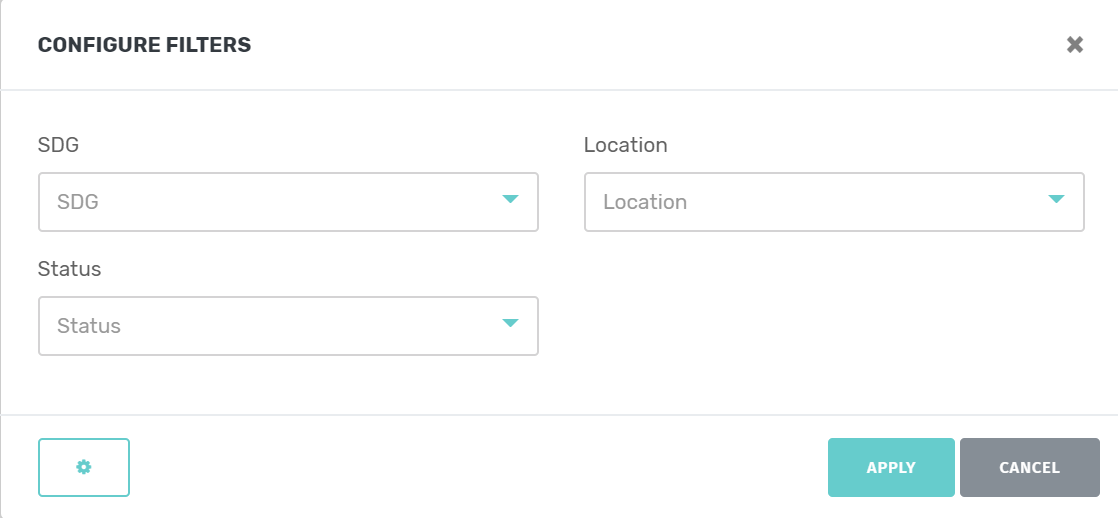Click the Status placeholder inside the select field
This screenshot has width=1118, height=518.
point(88,326)
